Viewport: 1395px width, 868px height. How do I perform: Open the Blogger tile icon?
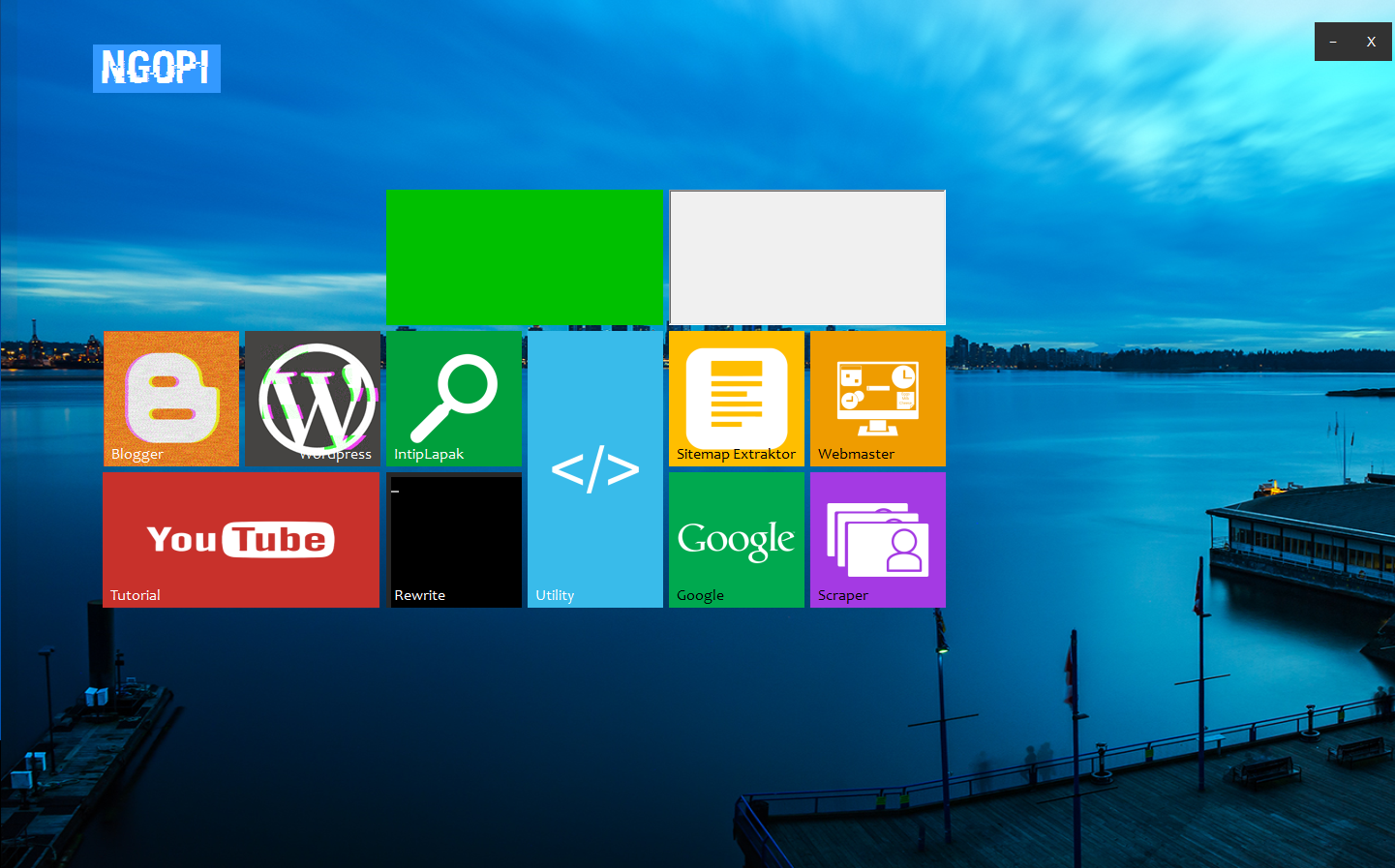pyautogui.click(x=171, y=397)
